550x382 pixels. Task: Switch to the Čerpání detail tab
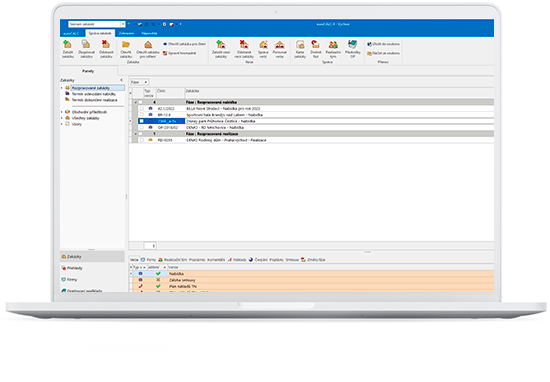(x=258, y=260)
